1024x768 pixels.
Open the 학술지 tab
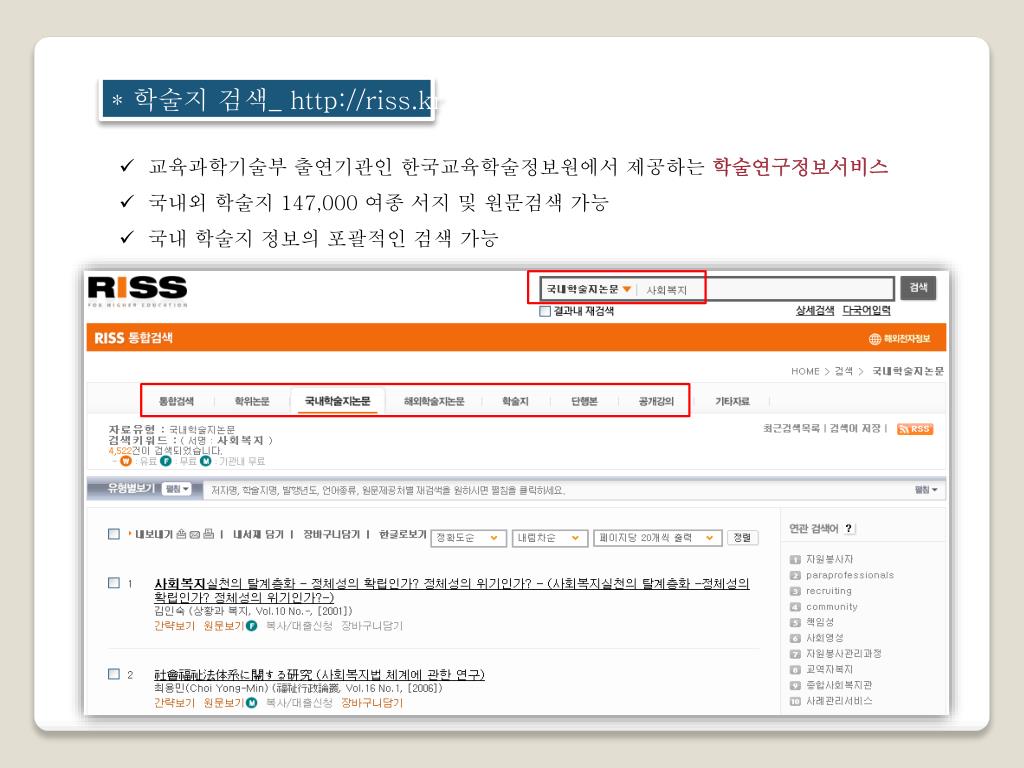[x=515, y=401]
